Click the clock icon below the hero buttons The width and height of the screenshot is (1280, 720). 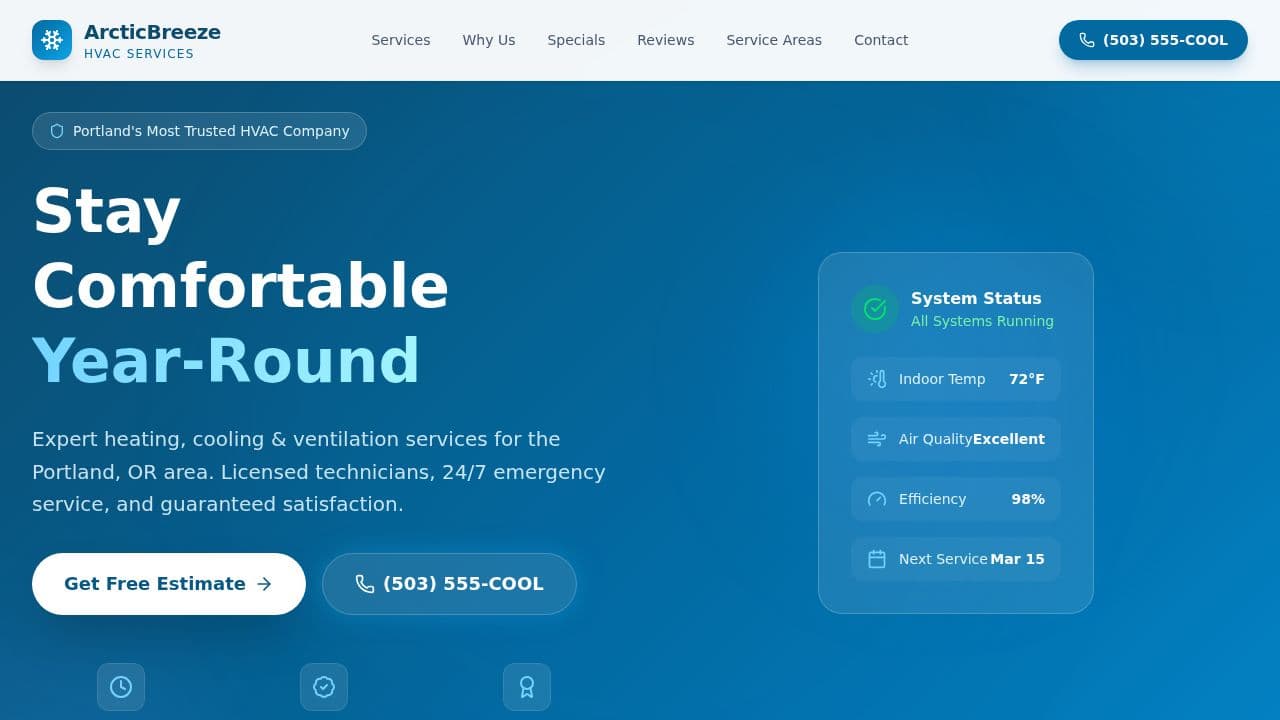coord(121,687)
